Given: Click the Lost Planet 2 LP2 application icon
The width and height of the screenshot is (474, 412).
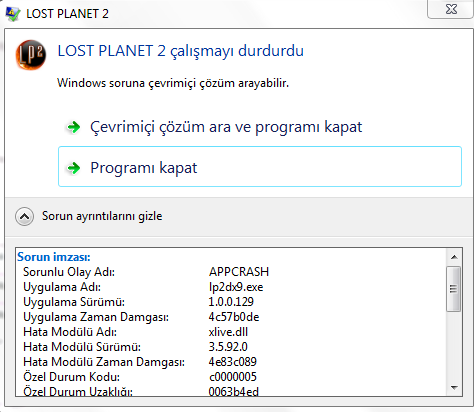Looking at the screenshot, I should click(x=31, y=55).
